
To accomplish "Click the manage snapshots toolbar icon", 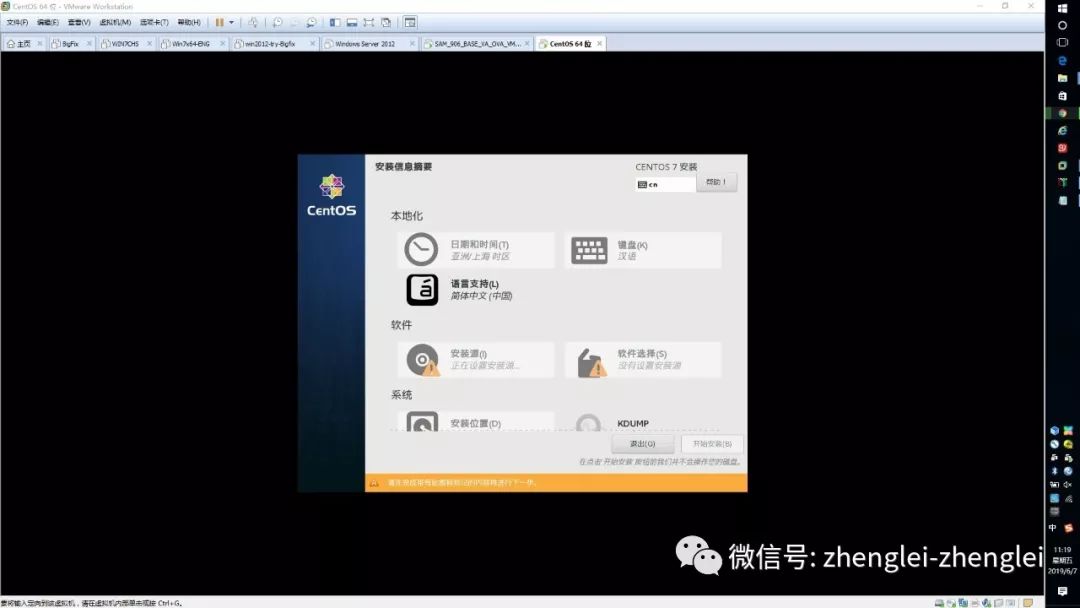I will 311,23.
